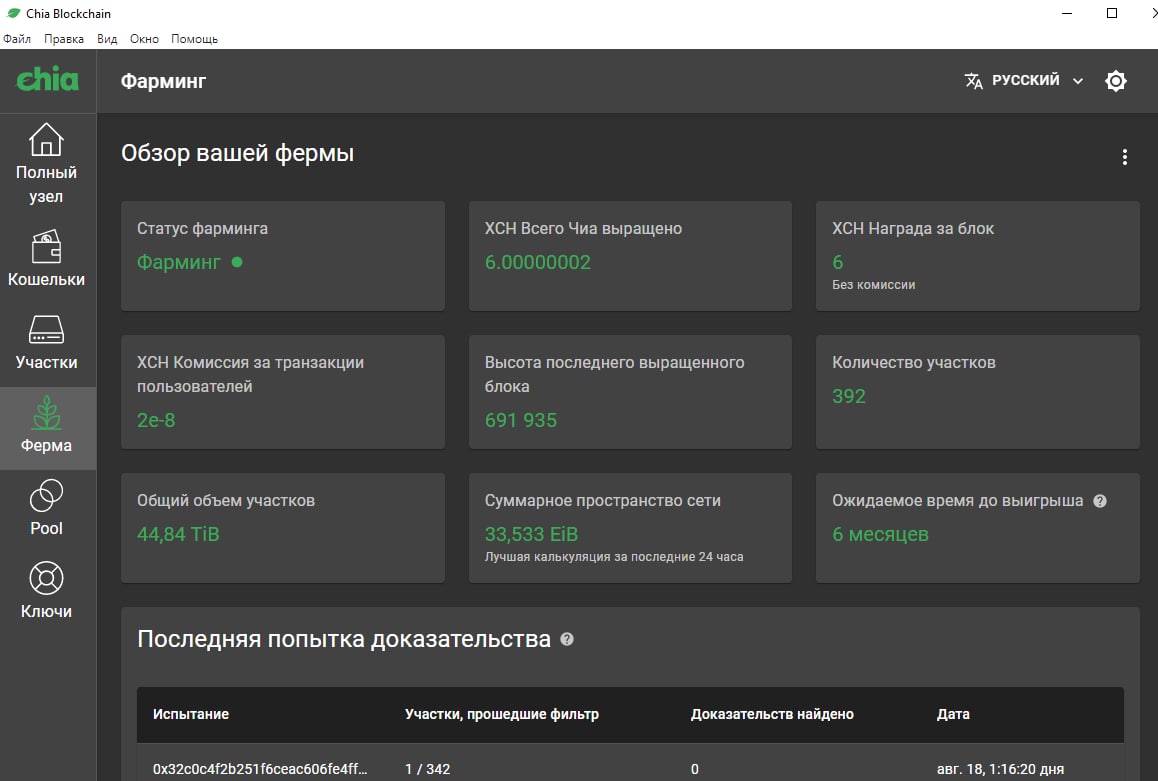This screenshot has height=781, width=1158.
Task: Open the Wallets (Кошельки) section
Action: point(47,258)
